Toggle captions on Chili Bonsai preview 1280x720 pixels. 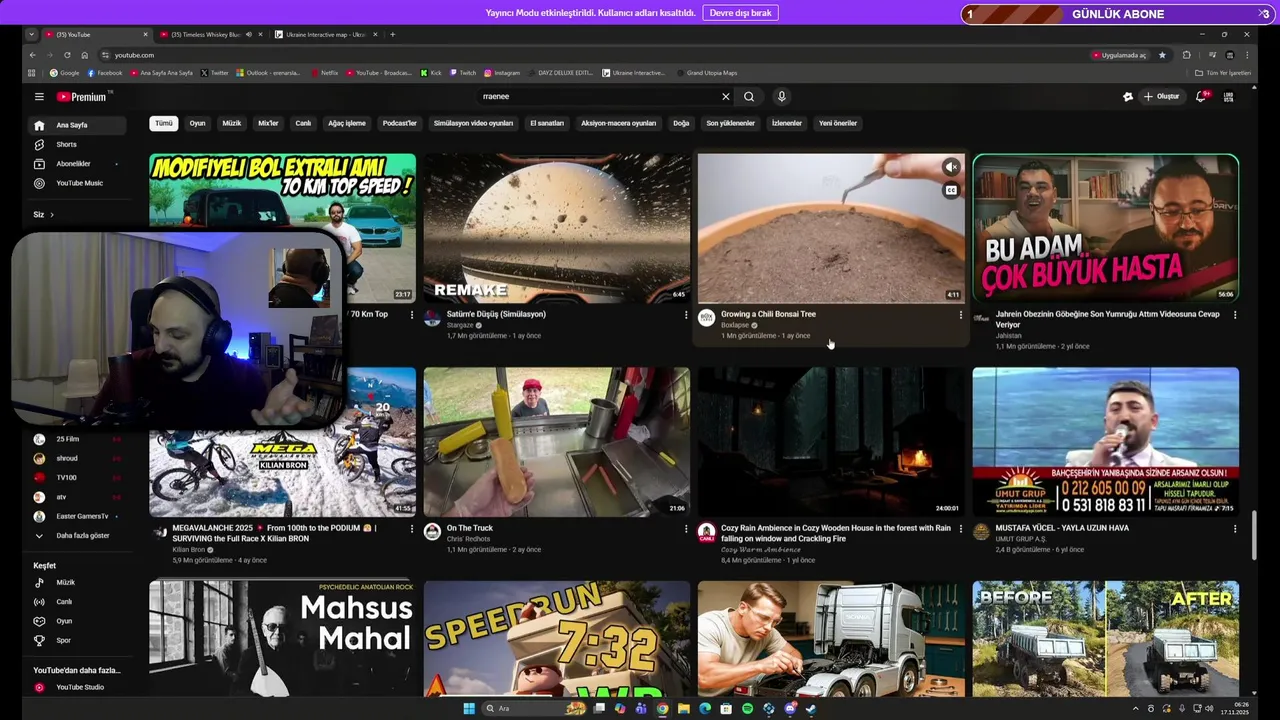(951, 190)
